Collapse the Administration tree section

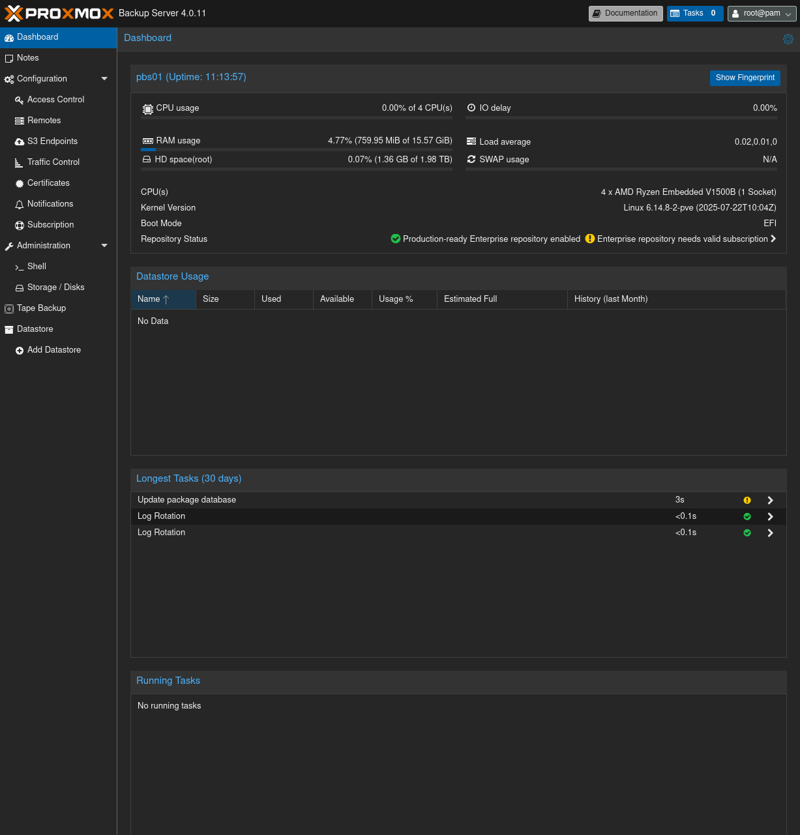click(104, 246)
